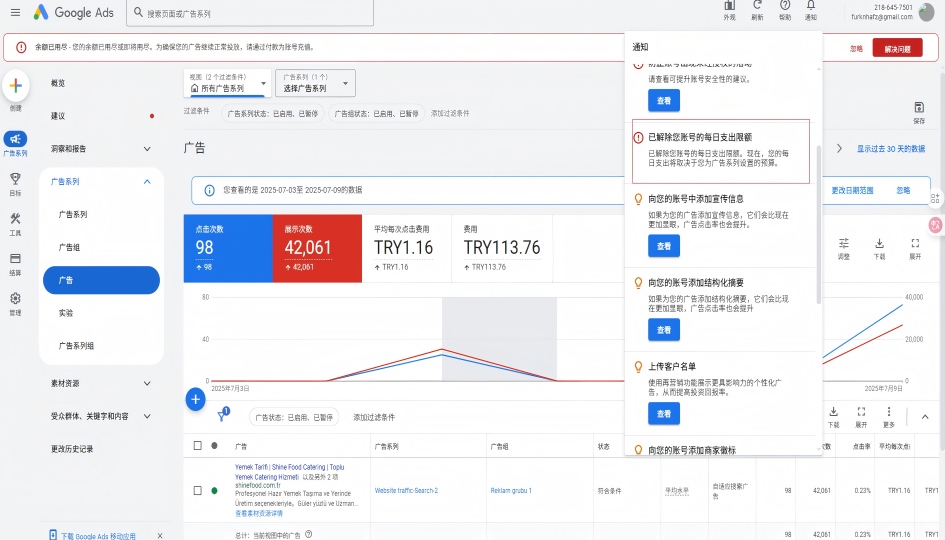Open the 所有广告系列 view dropdown
The image size is (945, 540).
coord(228,83)
